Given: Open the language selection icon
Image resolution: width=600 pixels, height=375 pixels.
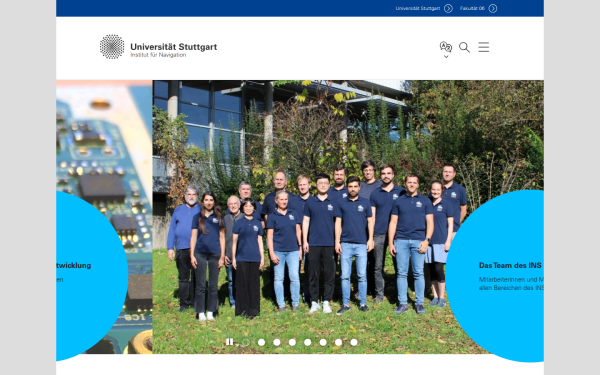Looking at the screenshot, I should pos(446,47).
